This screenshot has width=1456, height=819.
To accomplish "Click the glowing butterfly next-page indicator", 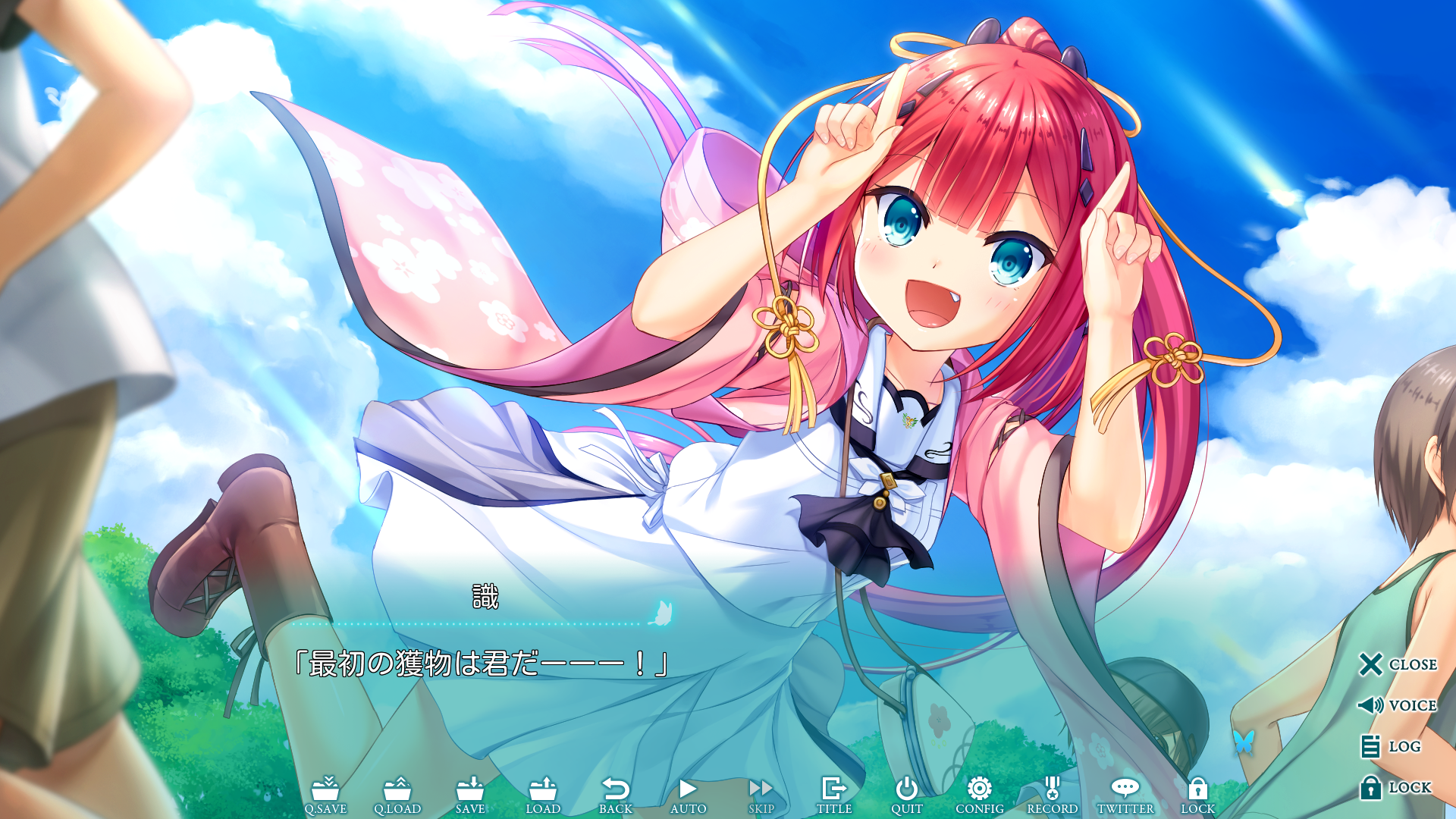I will click(x=661, y=613).
